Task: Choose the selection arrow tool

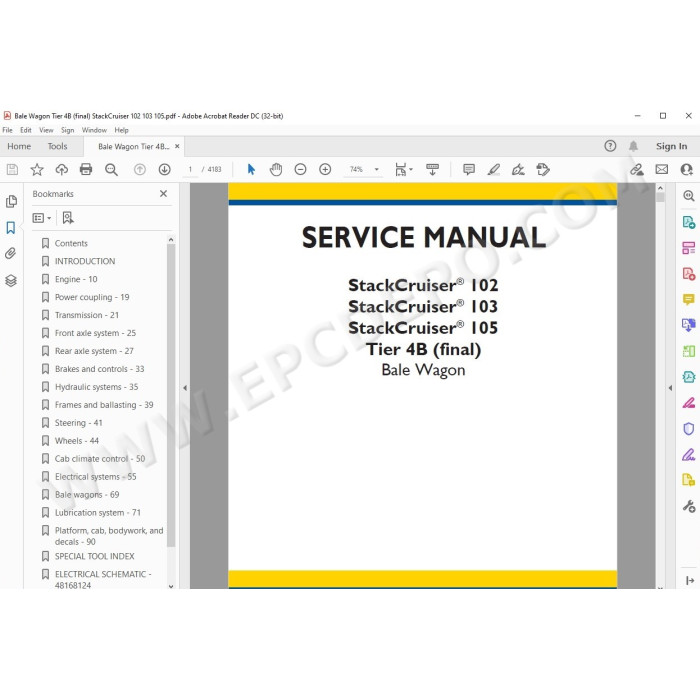Action: 251,169
